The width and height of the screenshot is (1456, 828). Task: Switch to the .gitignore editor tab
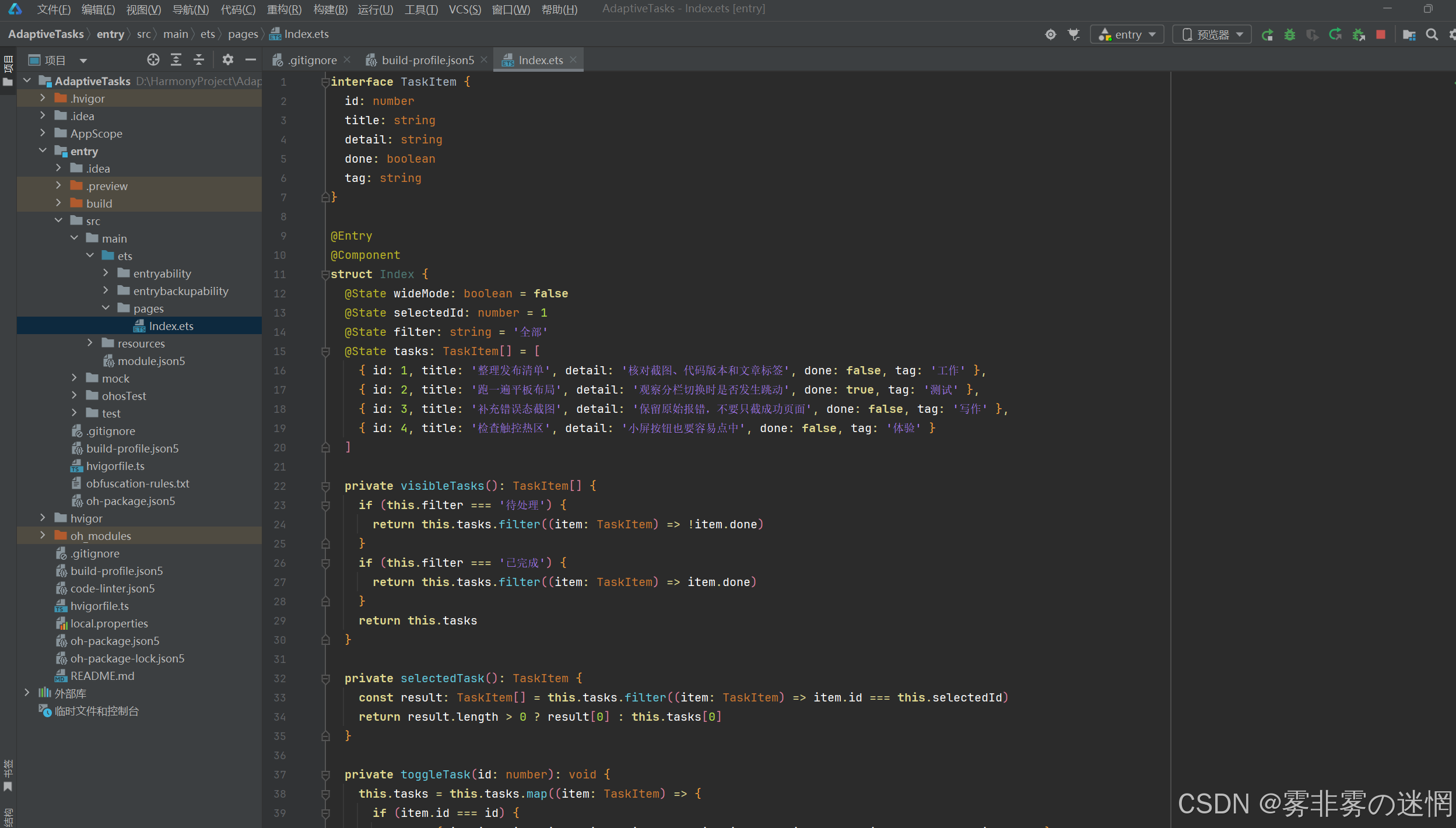point(311,60)
